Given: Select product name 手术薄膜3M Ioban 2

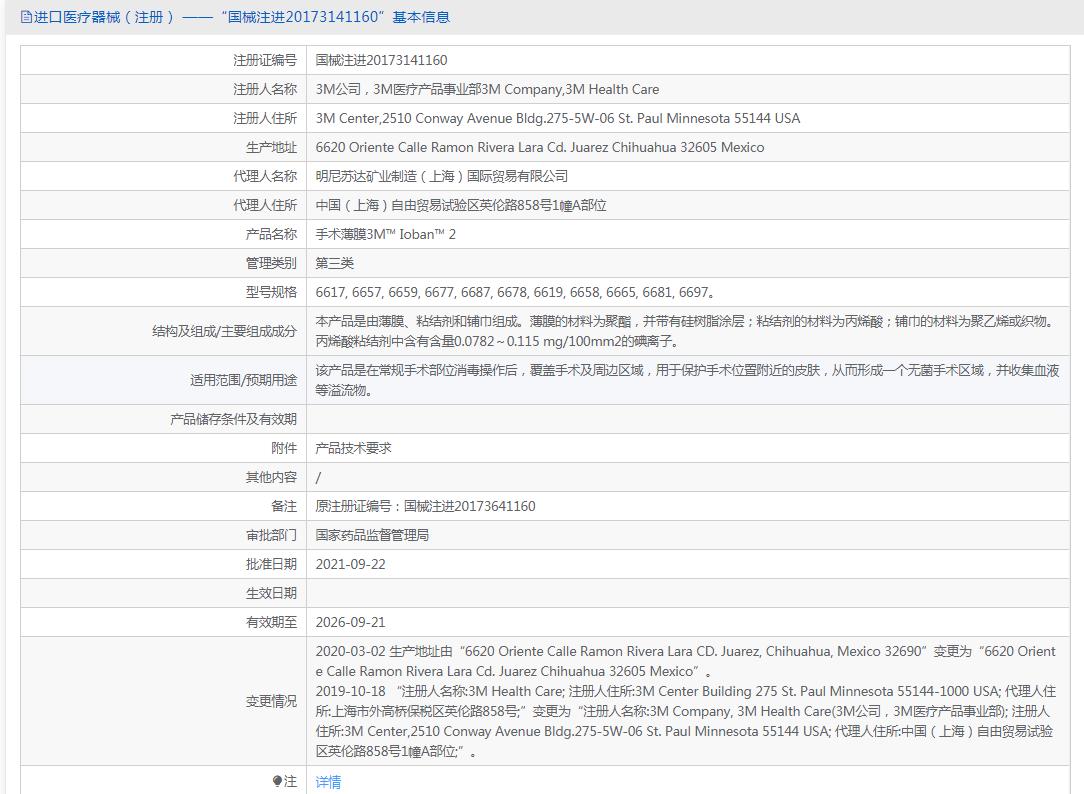Looking at the screenshot, I should point(386,234).
